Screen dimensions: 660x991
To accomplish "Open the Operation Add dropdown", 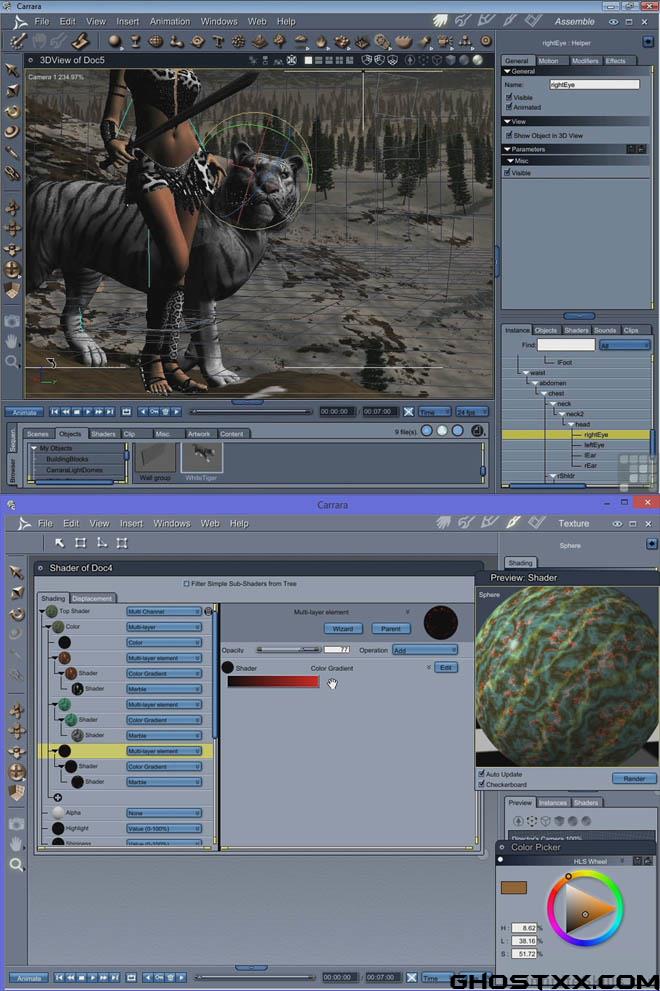I will pyautogui.click(x=424, y=650).
